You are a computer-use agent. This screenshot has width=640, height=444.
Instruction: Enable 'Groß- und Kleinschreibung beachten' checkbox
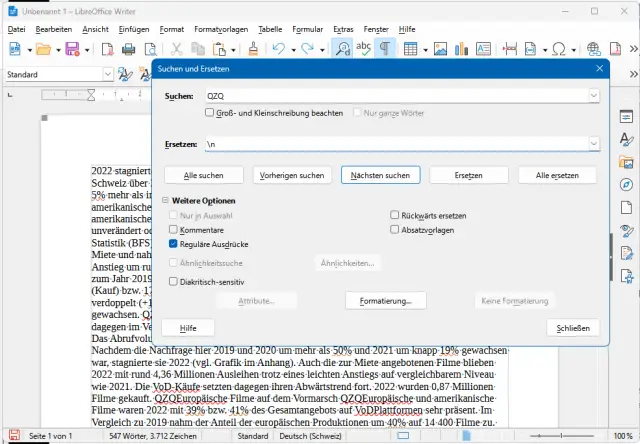(x=209, y=113)
